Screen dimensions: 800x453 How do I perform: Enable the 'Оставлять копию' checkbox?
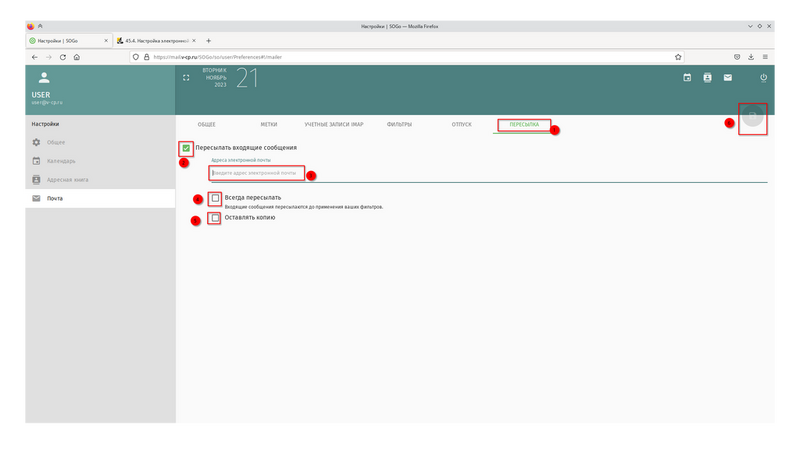[215, 217]
